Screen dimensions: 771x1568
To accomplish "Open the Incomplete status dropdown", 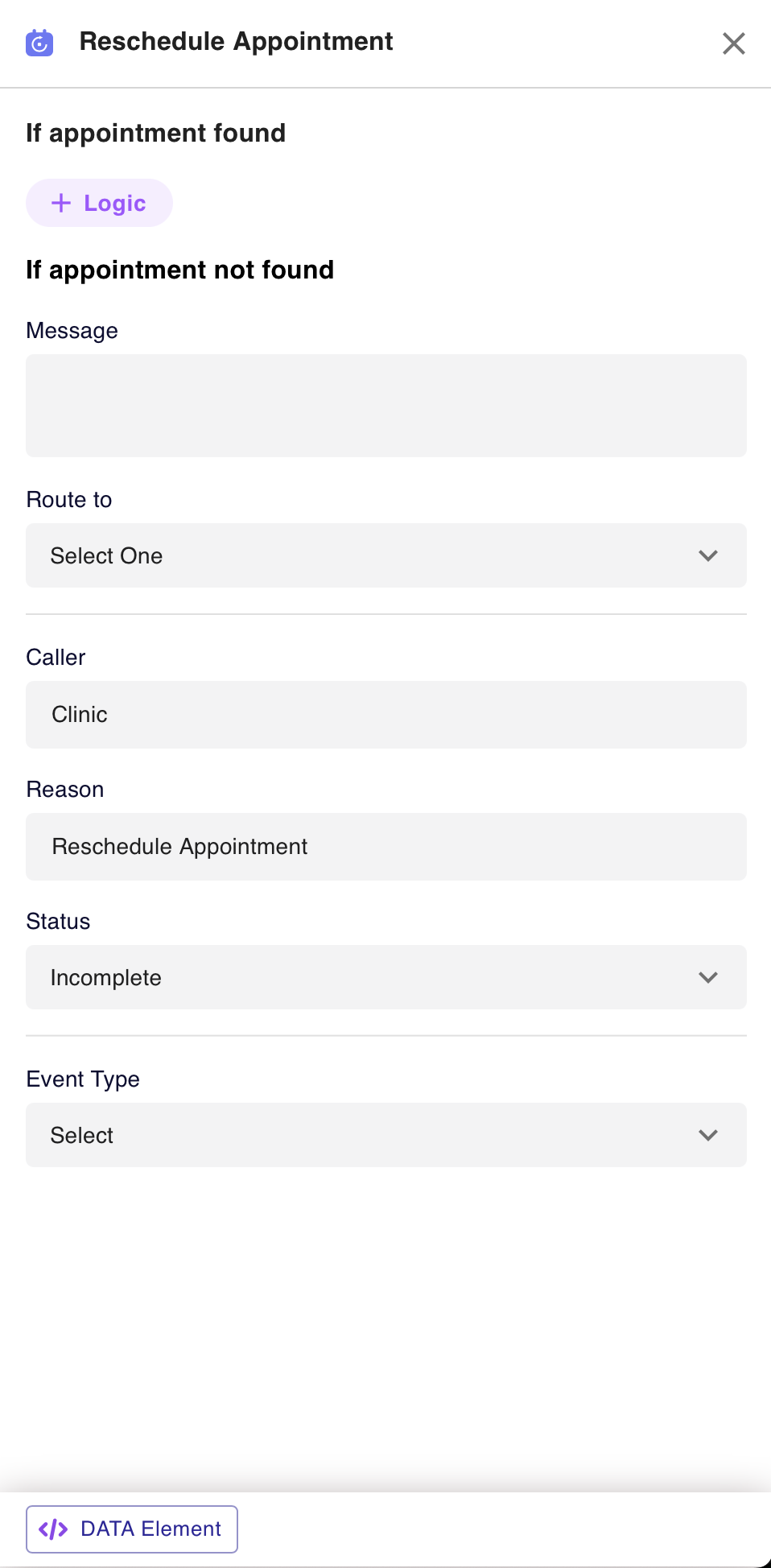I will tap(386, 977).
